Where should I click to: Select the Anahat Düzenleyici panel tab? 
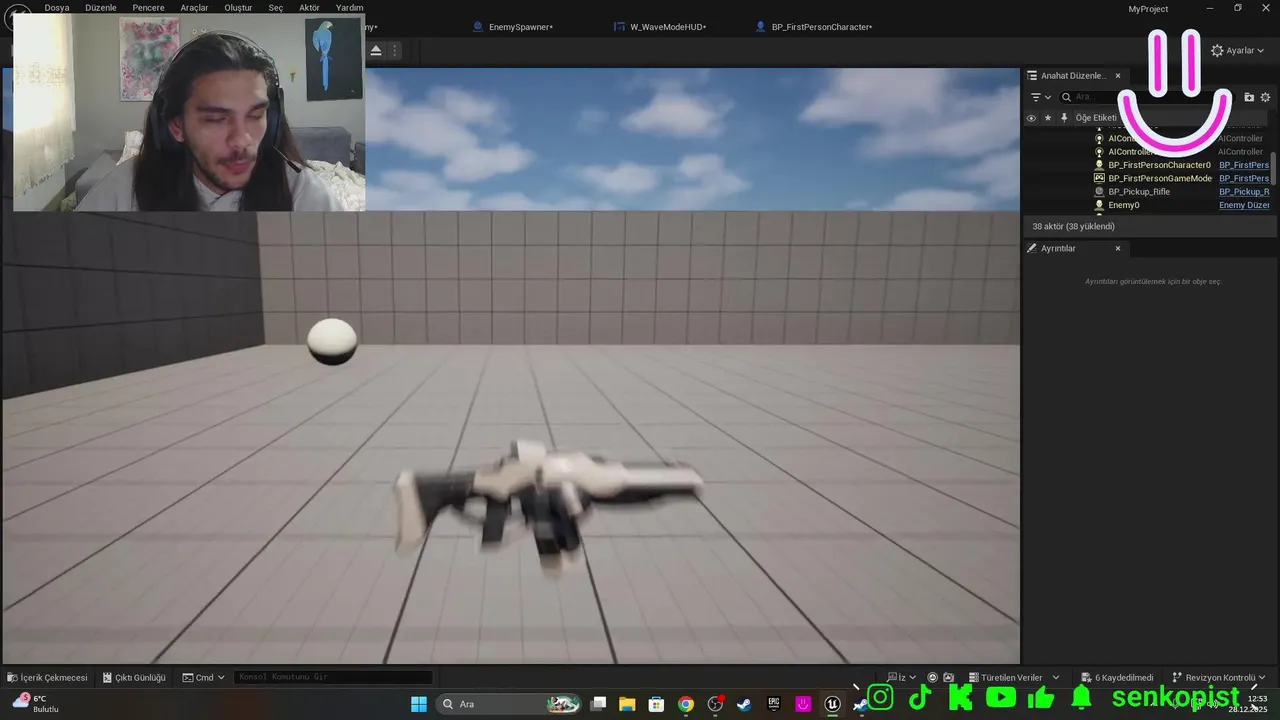click(x=1073, y=75)
